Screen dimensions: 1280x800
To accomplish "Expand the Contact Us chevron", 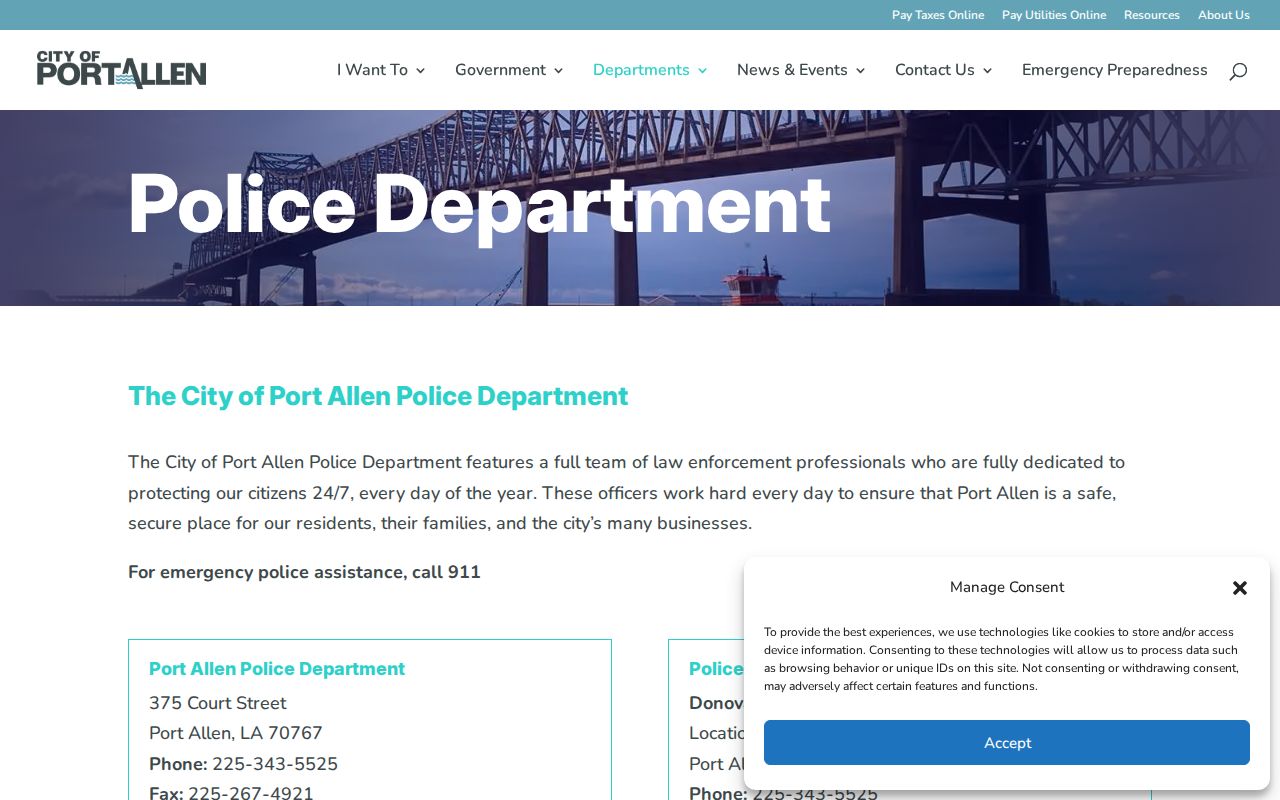I will click(987, 71).
